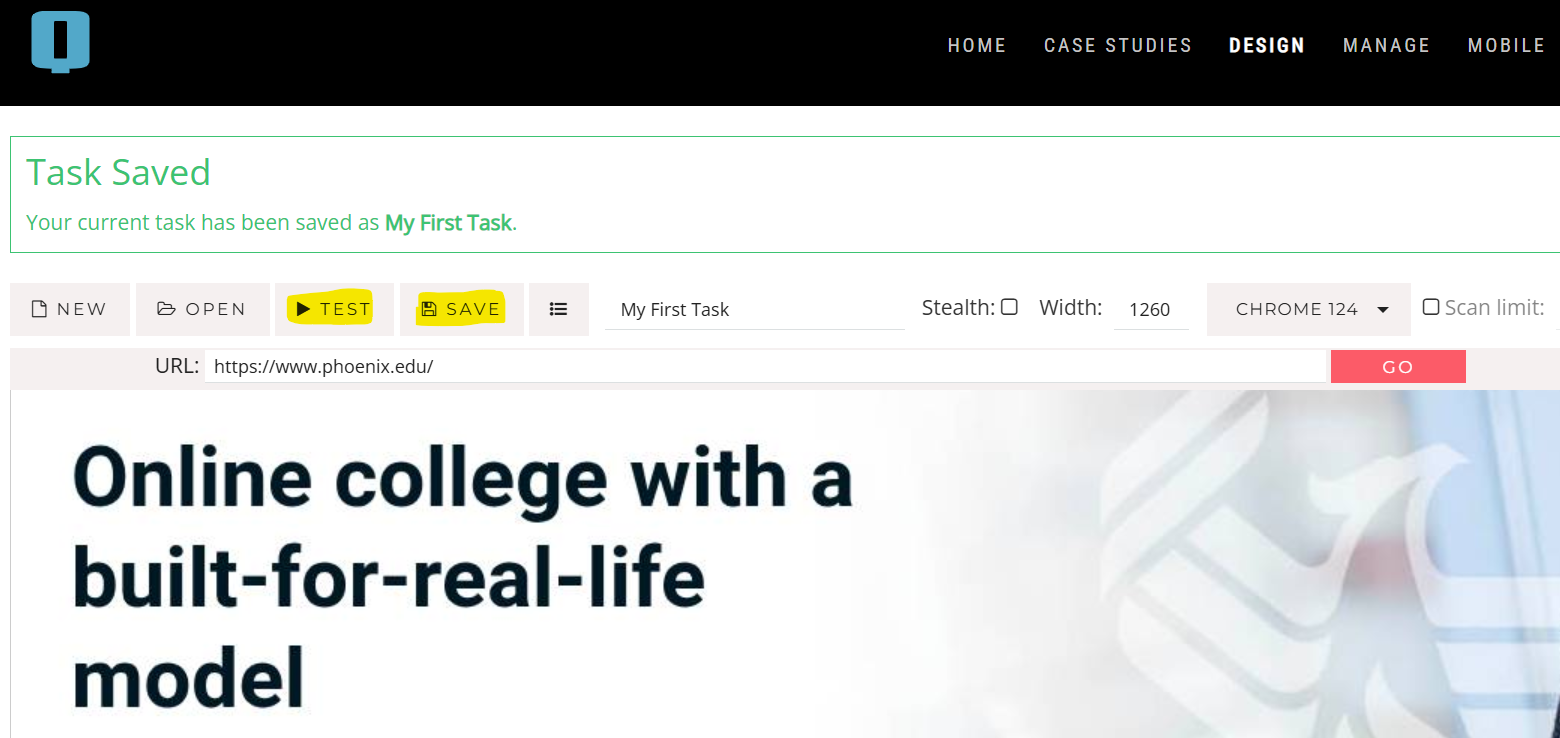Image resolution: width=1560 pixels, height=738 pixels.
Task: Click the Width value box showing 1260
Action: 1150,310
